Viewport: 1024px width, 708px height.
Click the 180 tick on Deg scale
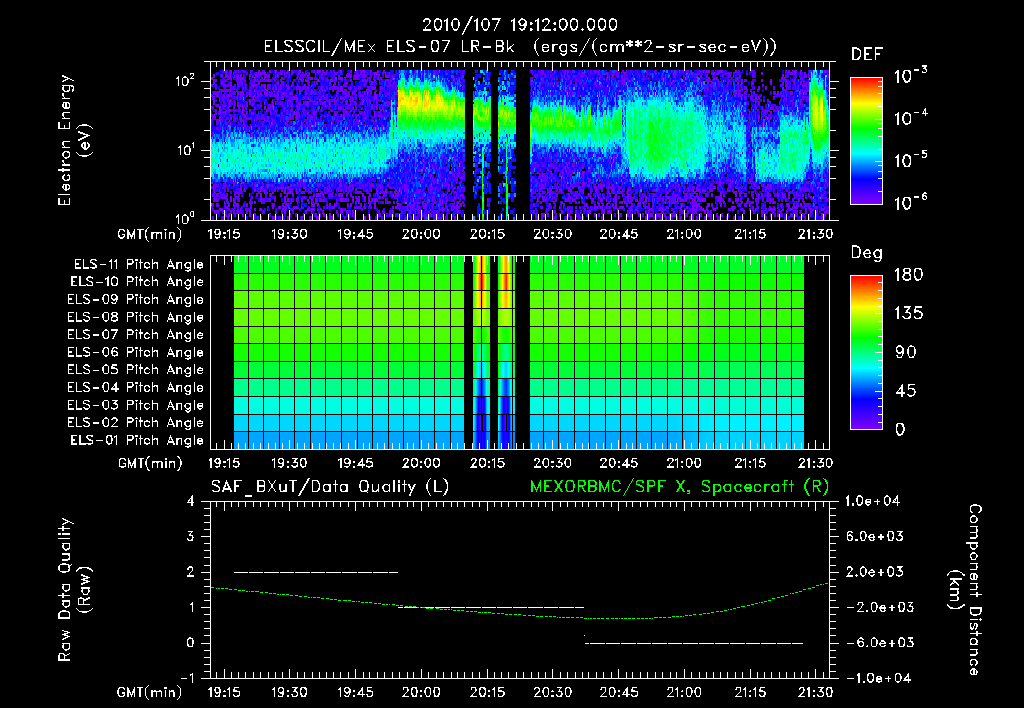pos(908,275)
